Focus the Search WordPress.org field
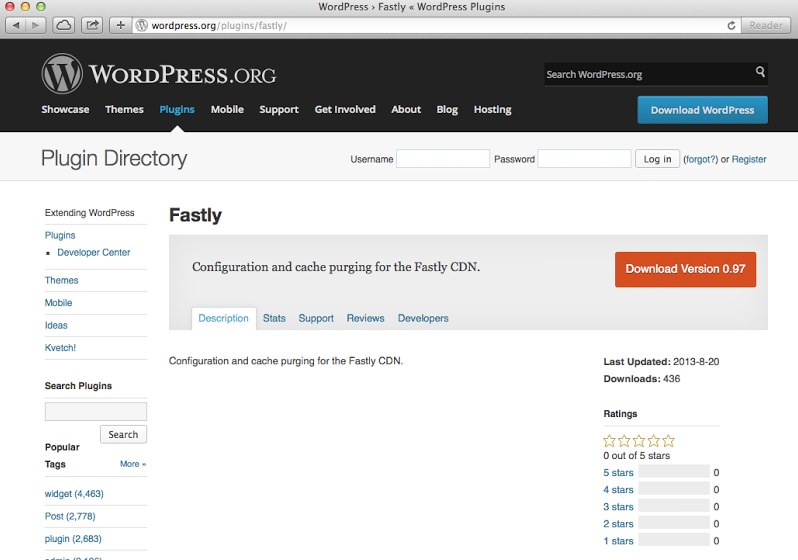The width and height of the screenshot is (798, 560). pyautogui.click(x=649, y=74)
